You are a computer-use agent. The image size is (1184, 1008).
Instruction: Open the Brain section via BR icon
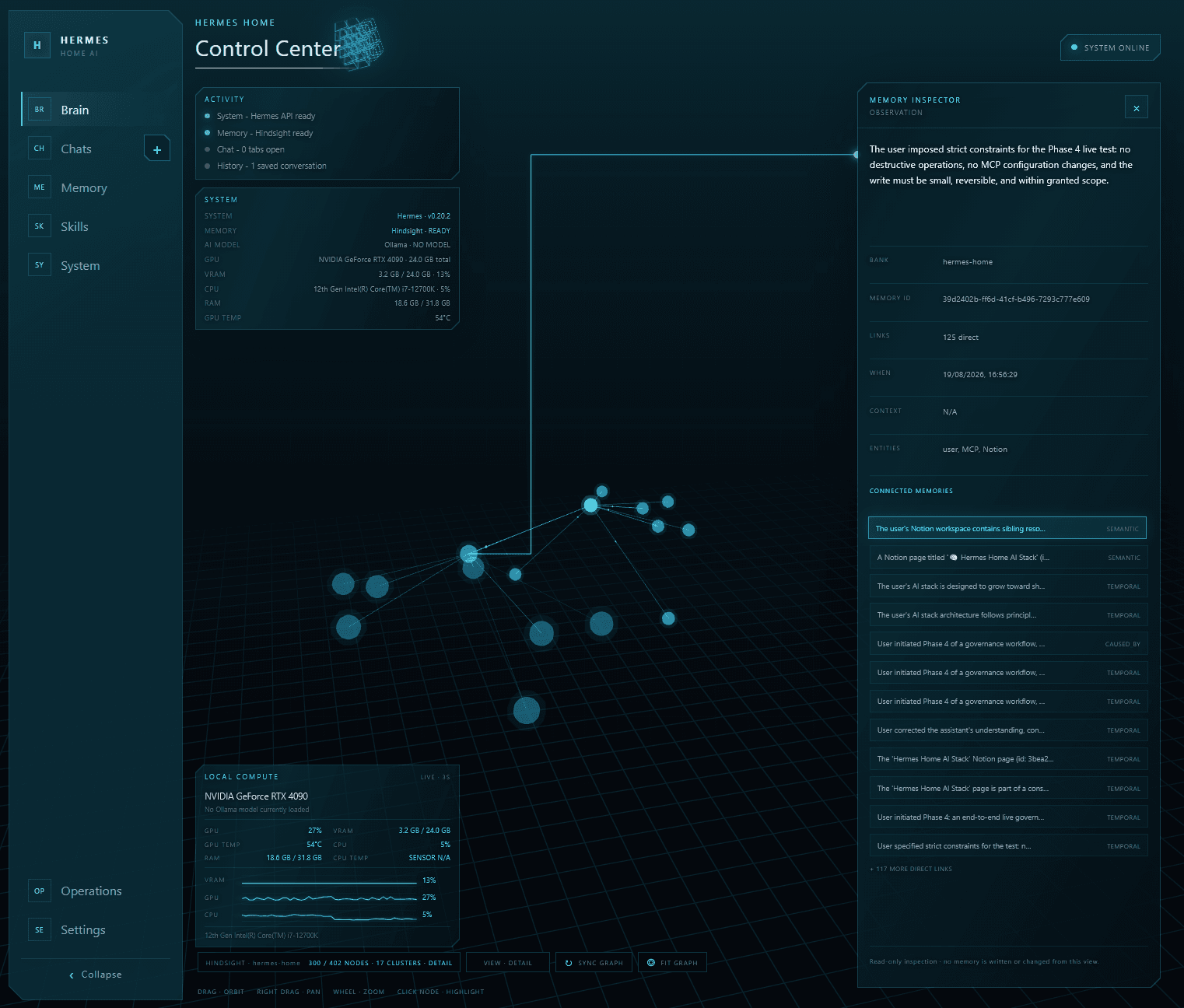tap(40, 110)
